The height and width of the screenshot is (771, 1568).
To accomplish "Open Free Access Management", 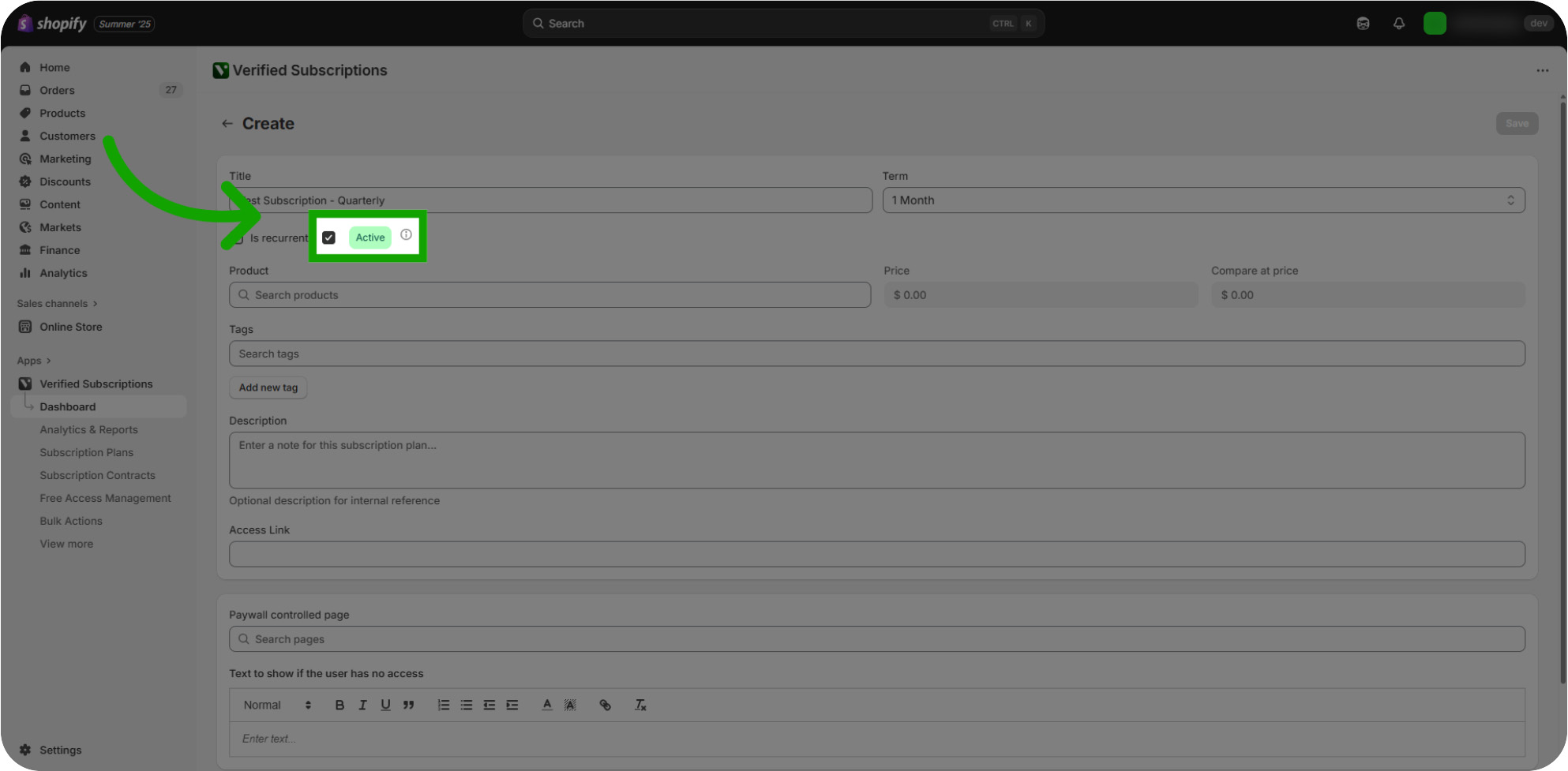I will 105,499.
